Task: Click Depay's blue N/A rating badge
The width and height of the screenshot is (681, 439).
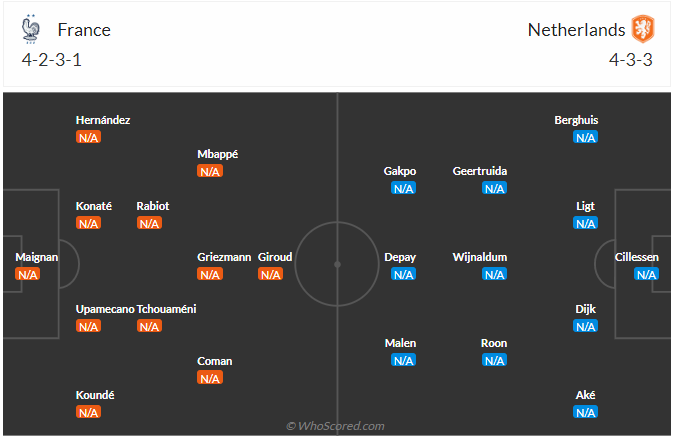Action: pos(403,274)
